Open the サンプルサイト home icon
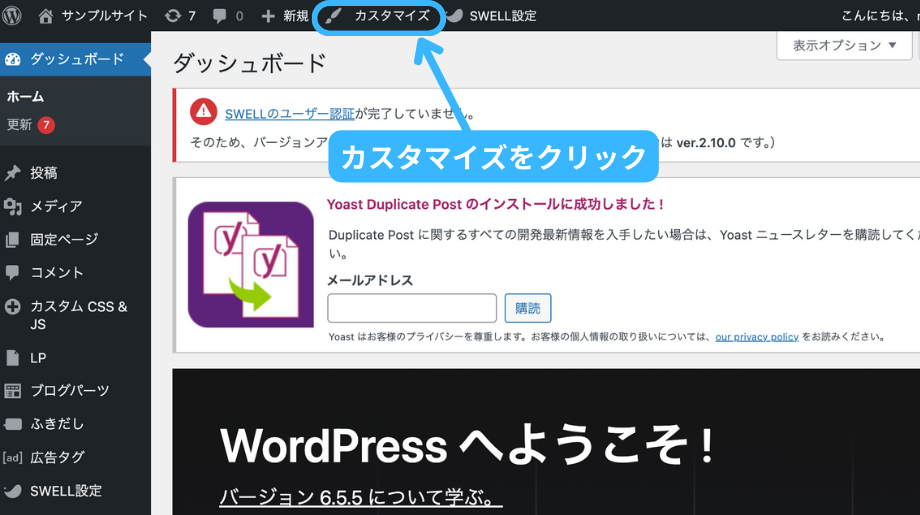Viewport: 920px width, 515px height. point(46,16)
